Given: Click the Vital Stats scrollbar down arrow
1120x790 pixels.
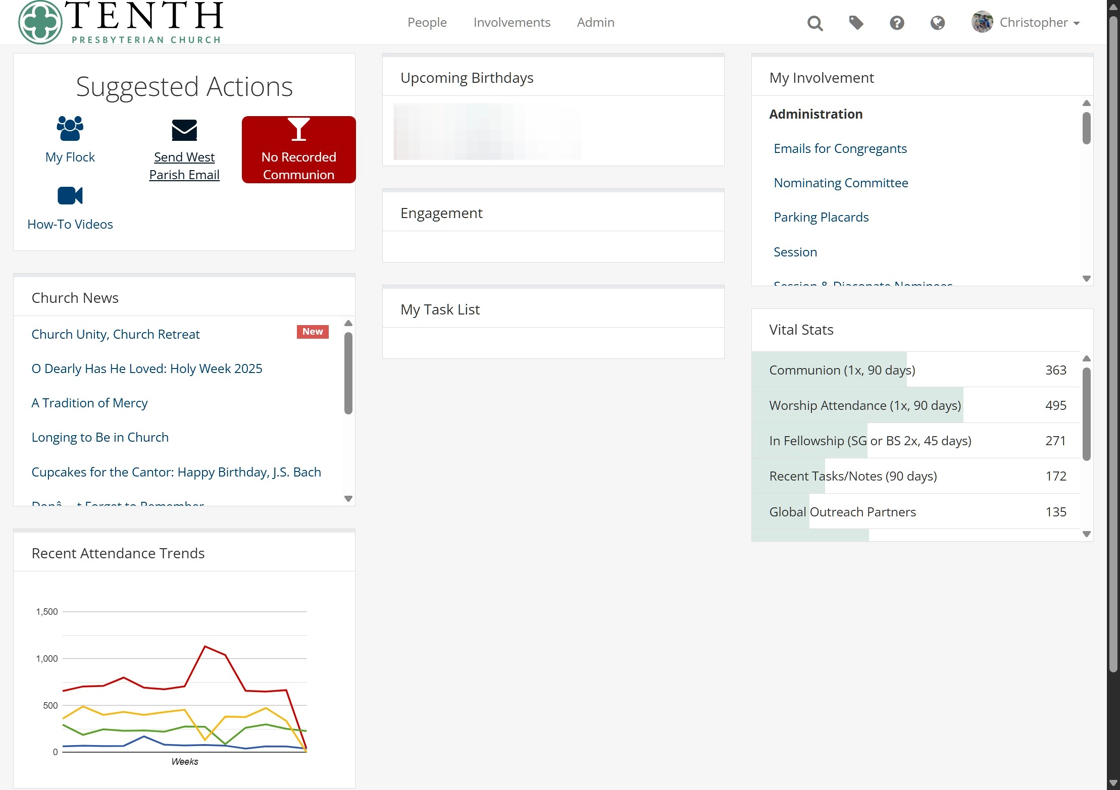Looking at the screenshot, I should coord(1086,534).
